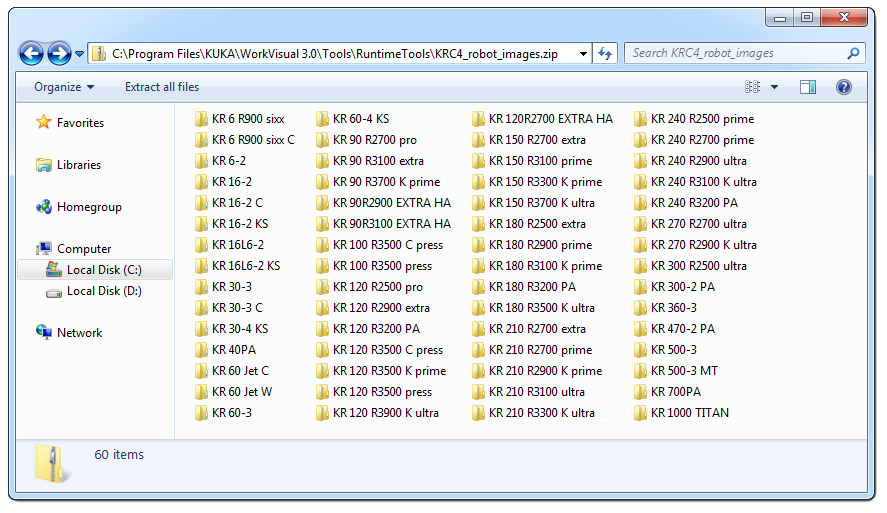Select folder KR 60 Jet C
The image size is (887, 513).
click(231, 371)
